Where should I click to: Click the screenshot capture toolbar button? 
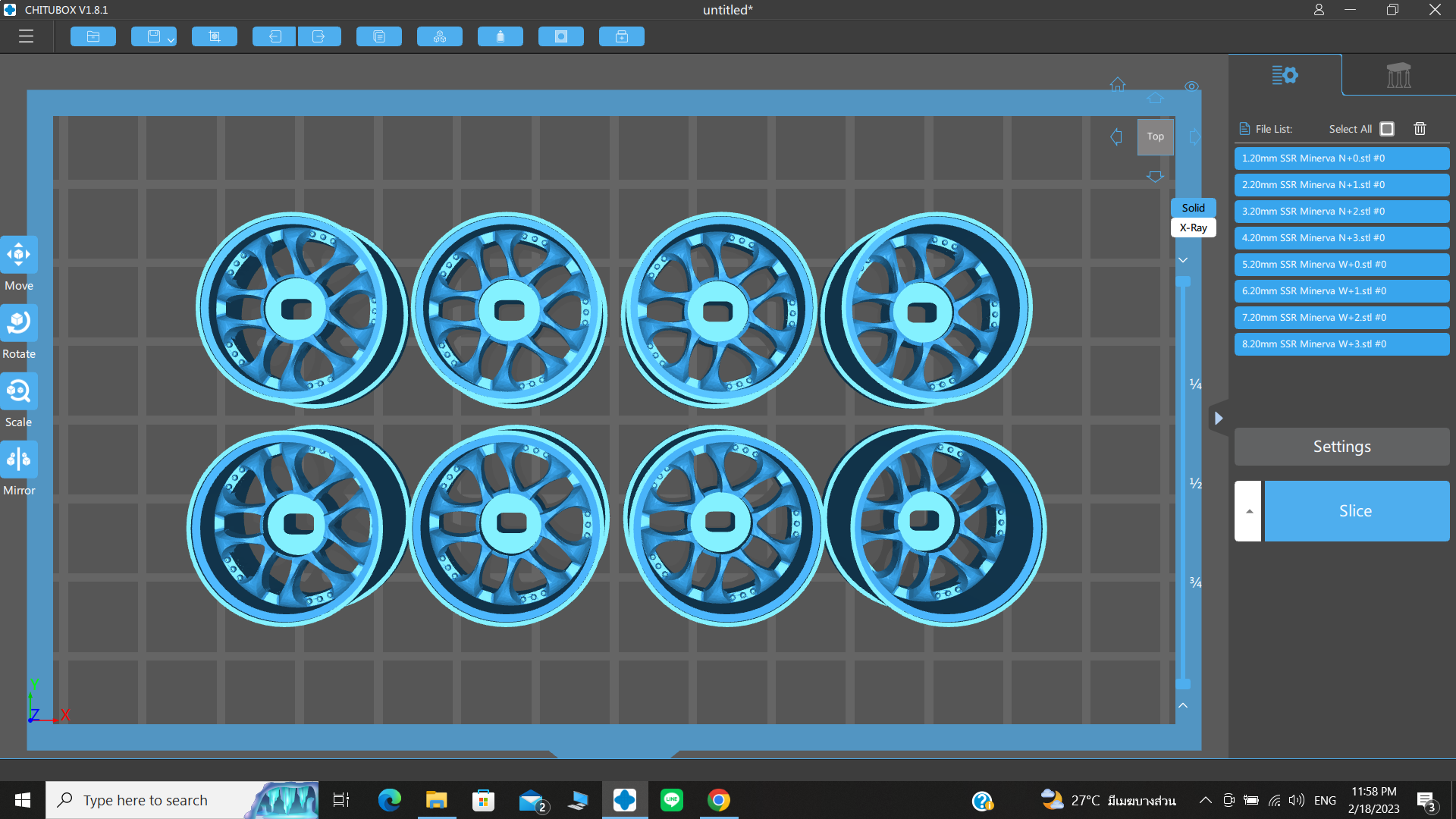coord(215,36)
